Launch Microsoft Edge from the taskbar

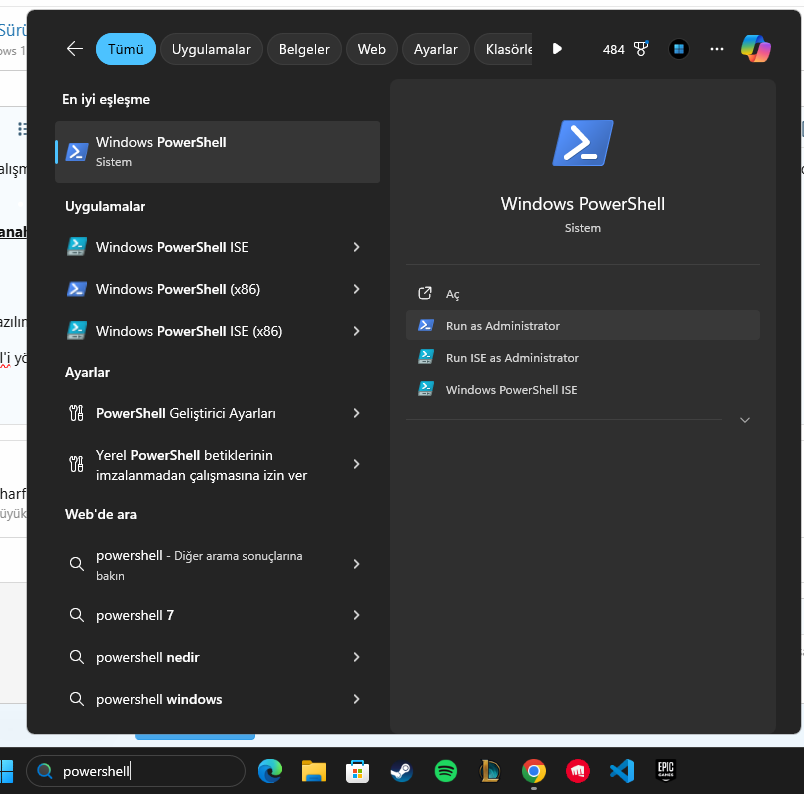coord(270,771)
